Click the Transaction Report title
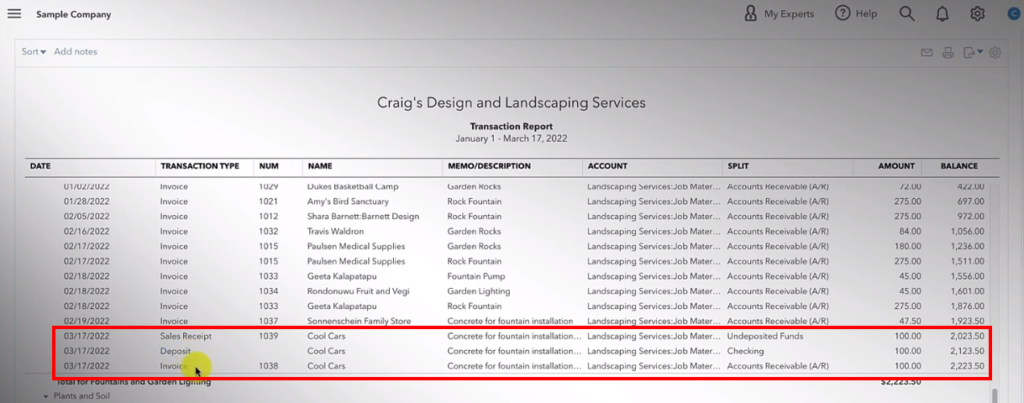 [511, 127]
